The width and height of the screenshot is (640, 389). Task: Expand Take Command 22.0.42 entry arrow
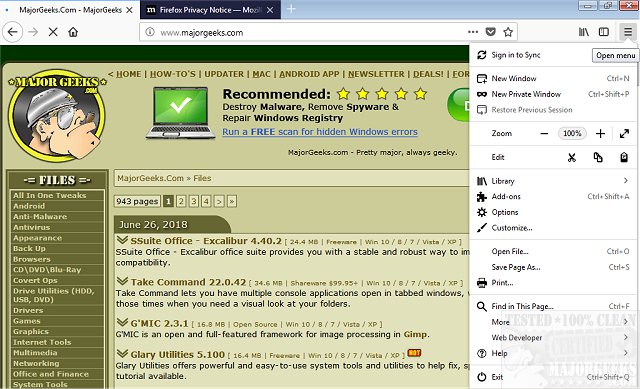coord(122,281)
